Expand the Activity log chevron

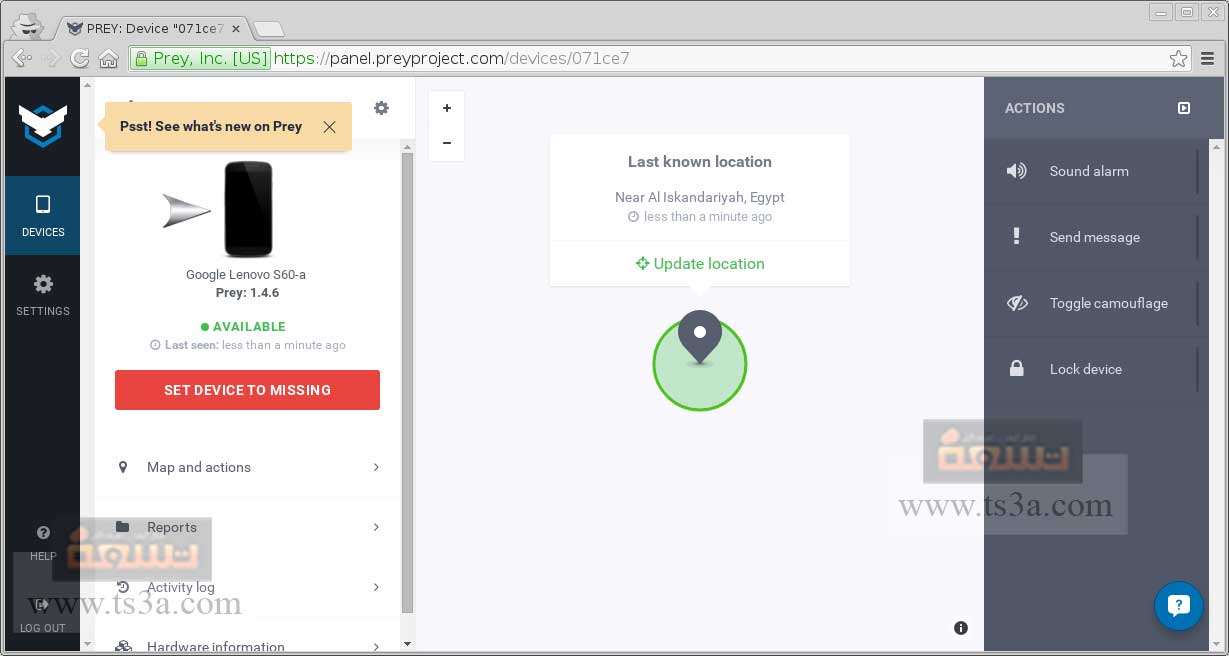click(376, 587)
